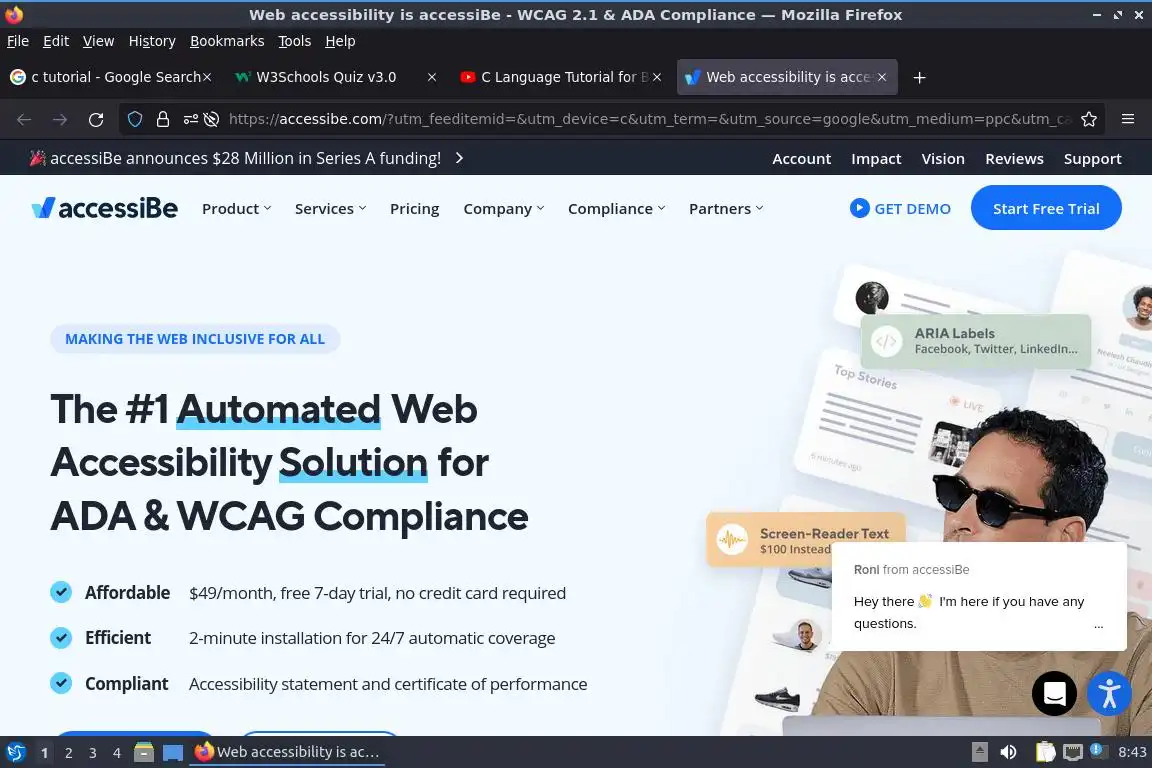Viewport: 1152px width, 768px height.
Task: Expand the Compliance dropdown menu
Action: coord(616,209)
